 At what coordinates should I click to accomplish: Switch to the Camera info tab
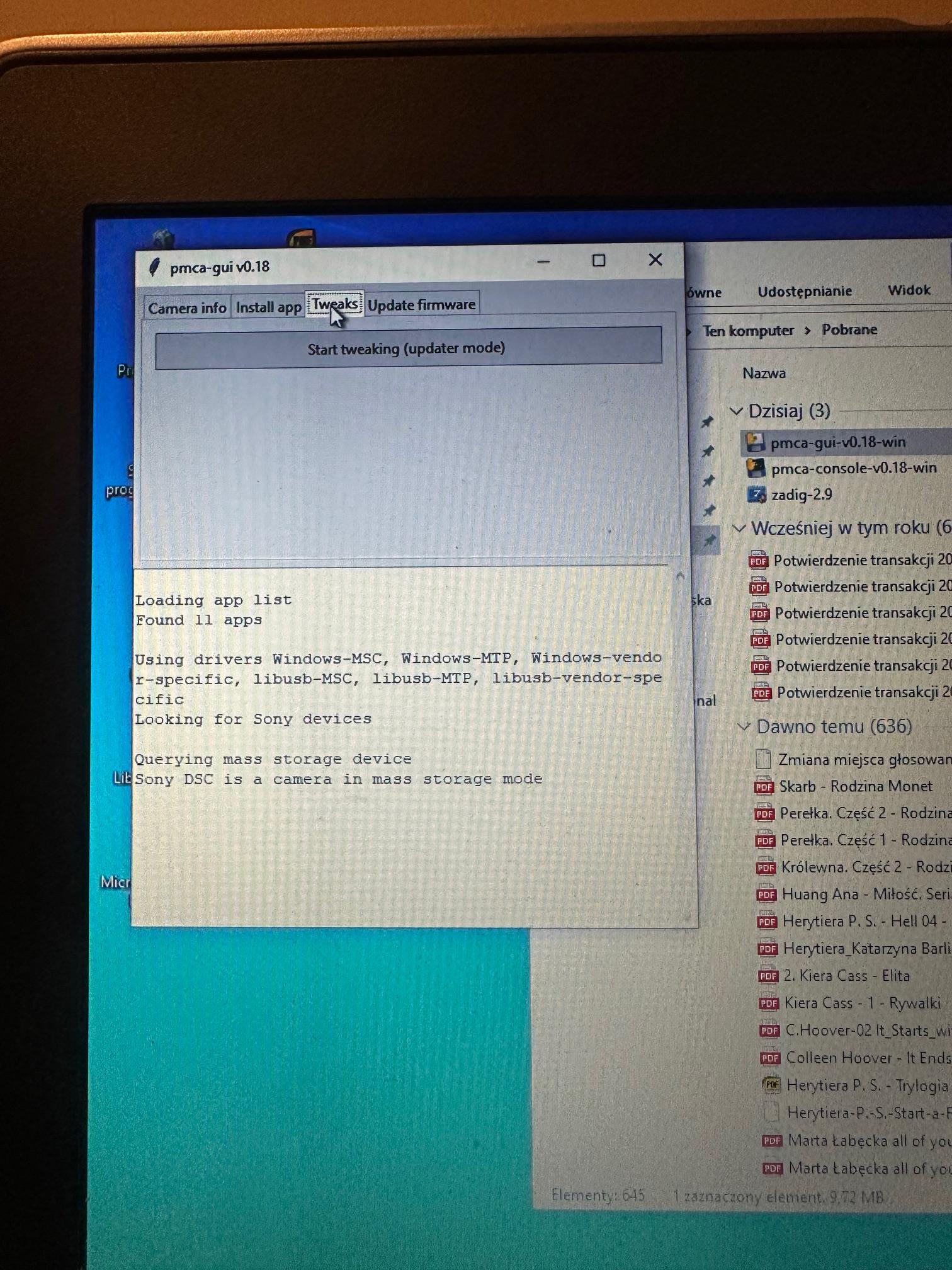click(187, 308)
